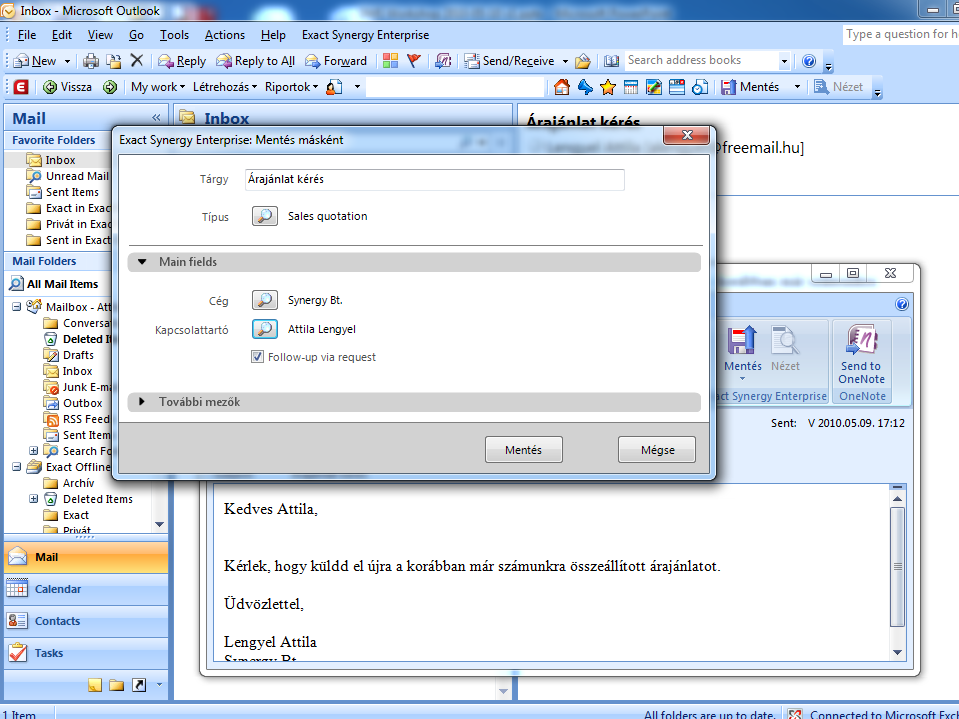Click the Kapcsolattartó lookup magnifier button
Image resolution: width=959 pixels, height=719 pixels.
(265, 329)
